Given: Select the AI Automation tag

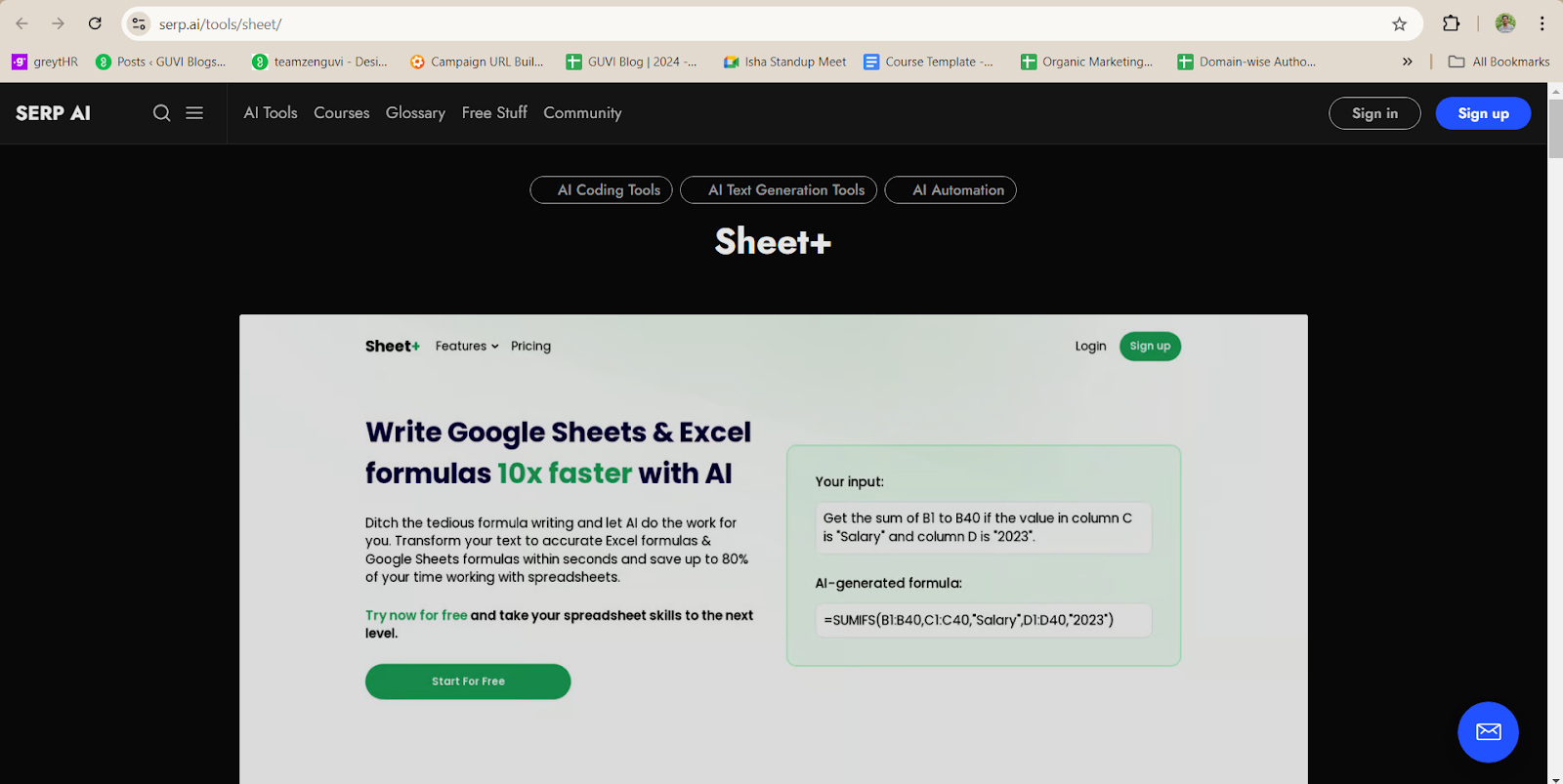Looking at the screenshot, I should 950,190.
